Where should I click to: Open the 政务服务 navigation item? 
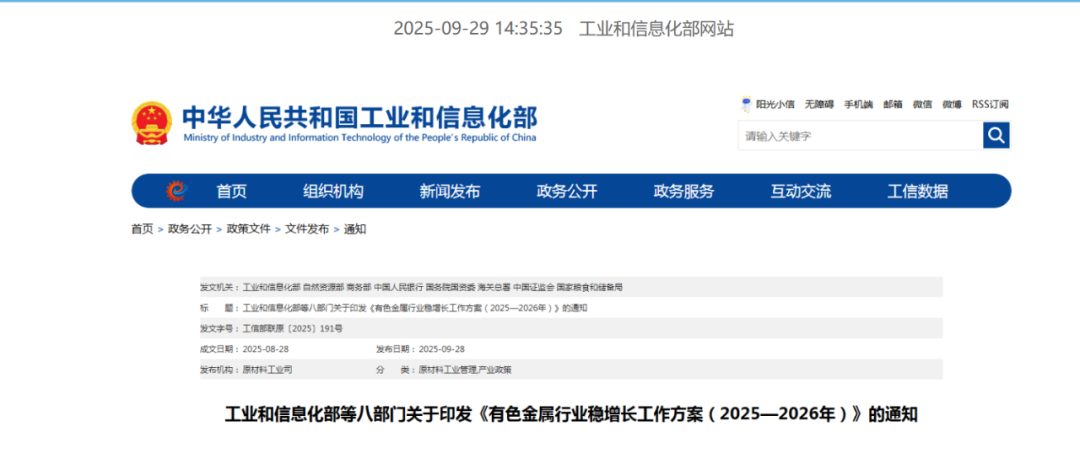[684, 191]
